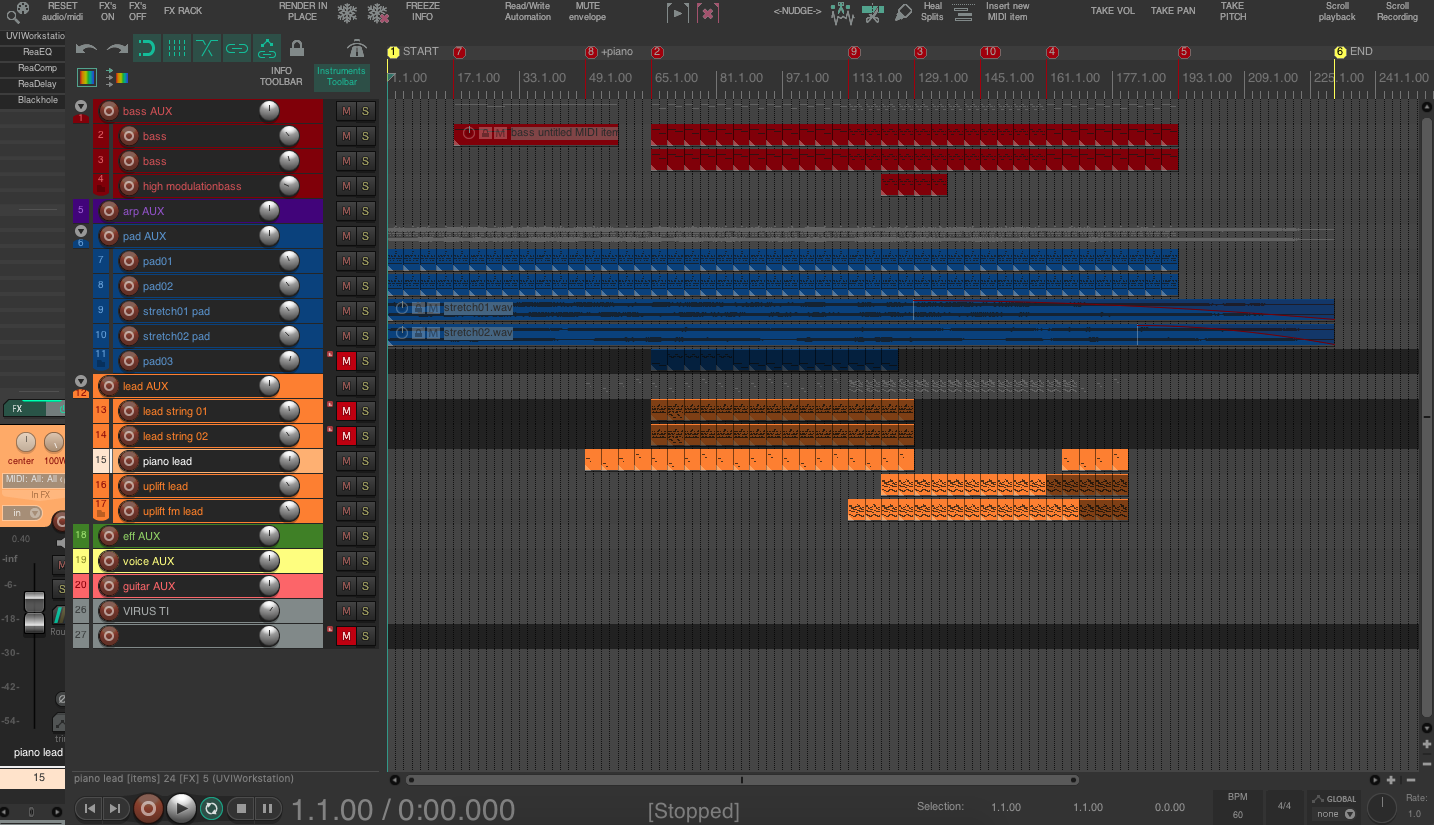Open the search magnifier with film reel icon
This screenshot has height=825, width=1434.
[17, 13]
